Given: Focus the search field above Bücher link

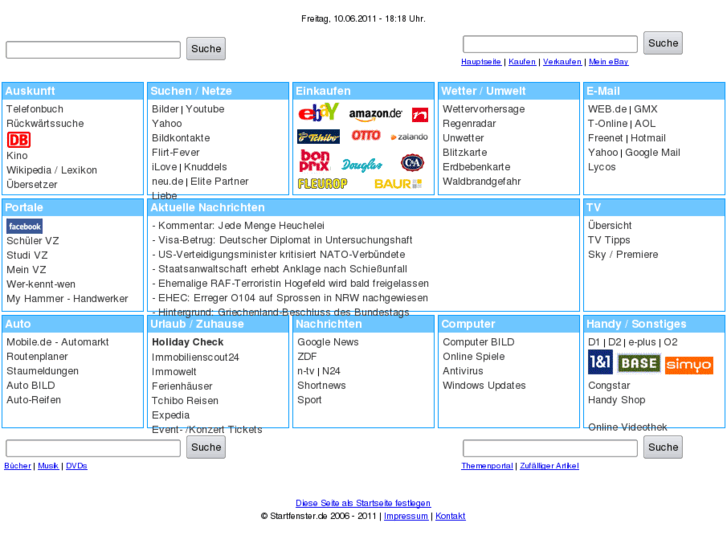Looking at the screenshot, I should tap(93, 448).
